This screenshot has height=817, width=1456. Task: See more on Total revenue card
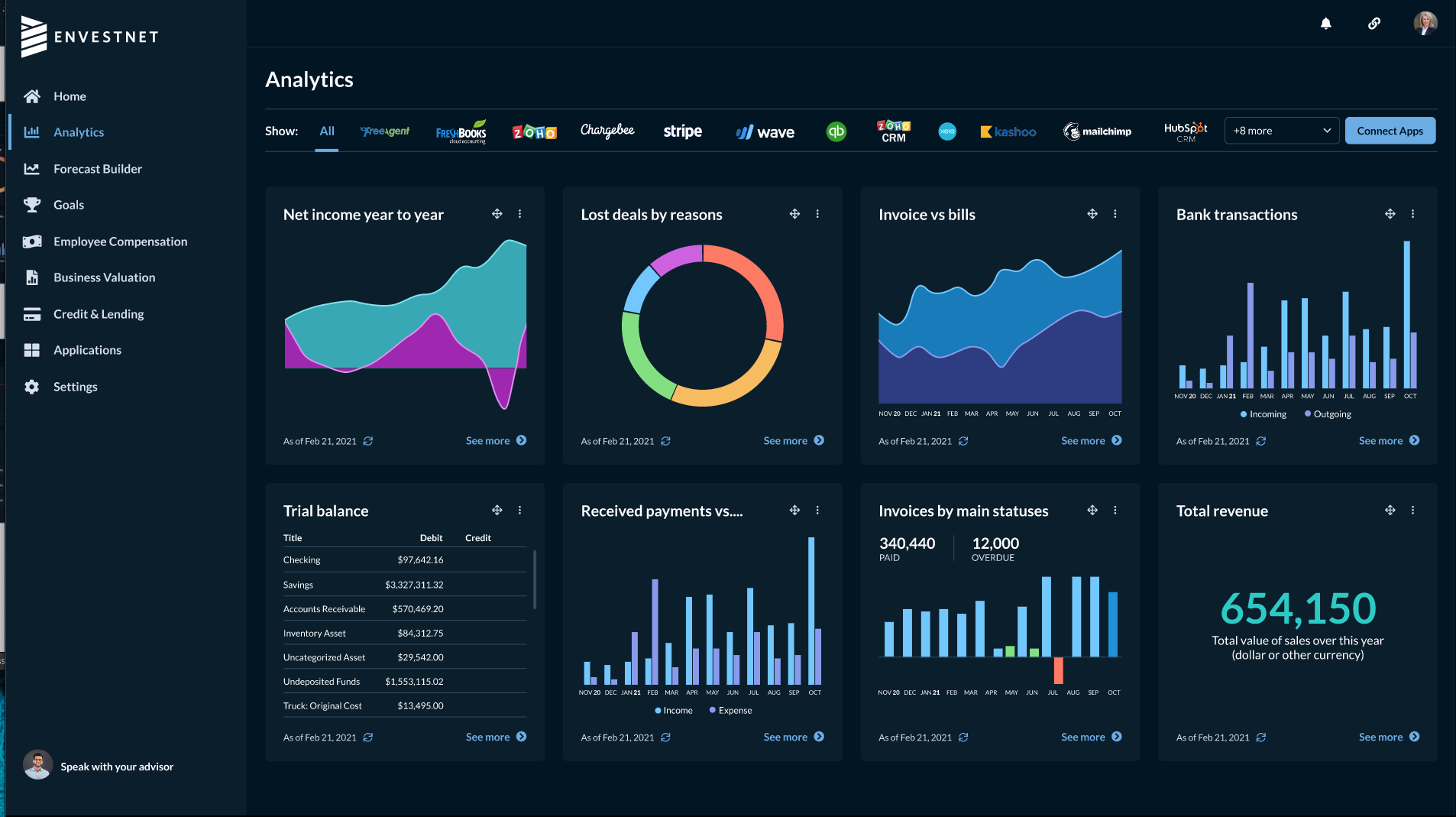click(x=1389, y=737)
